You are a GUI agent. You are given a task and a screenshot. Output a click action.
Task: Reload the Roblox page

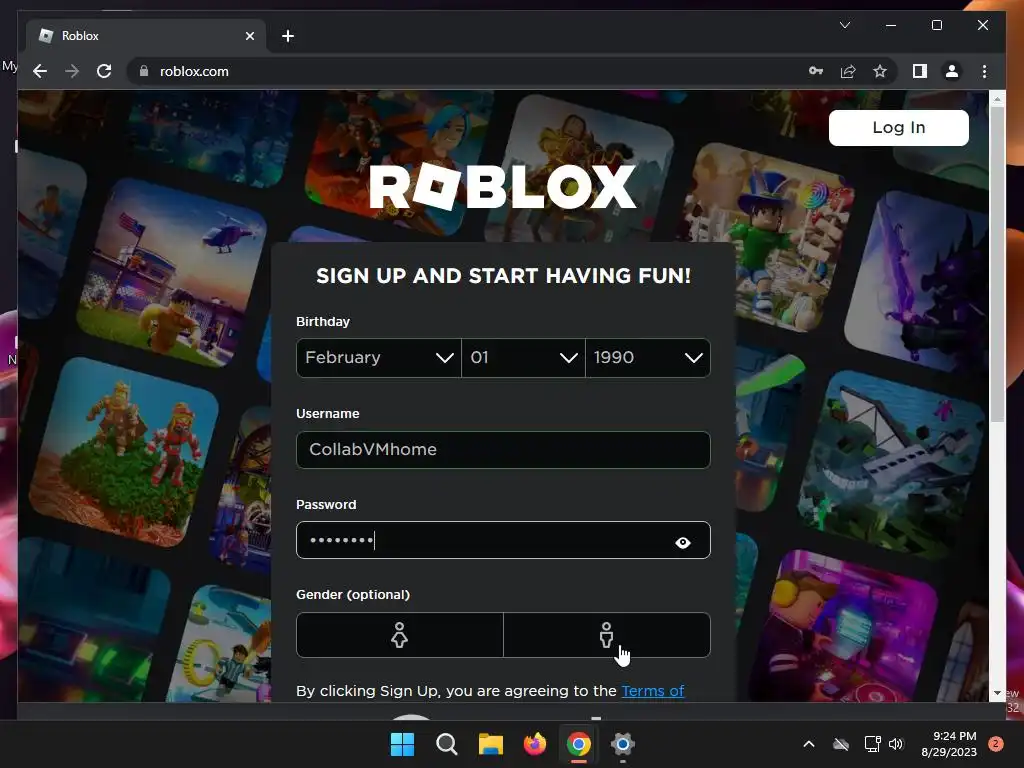104,71
